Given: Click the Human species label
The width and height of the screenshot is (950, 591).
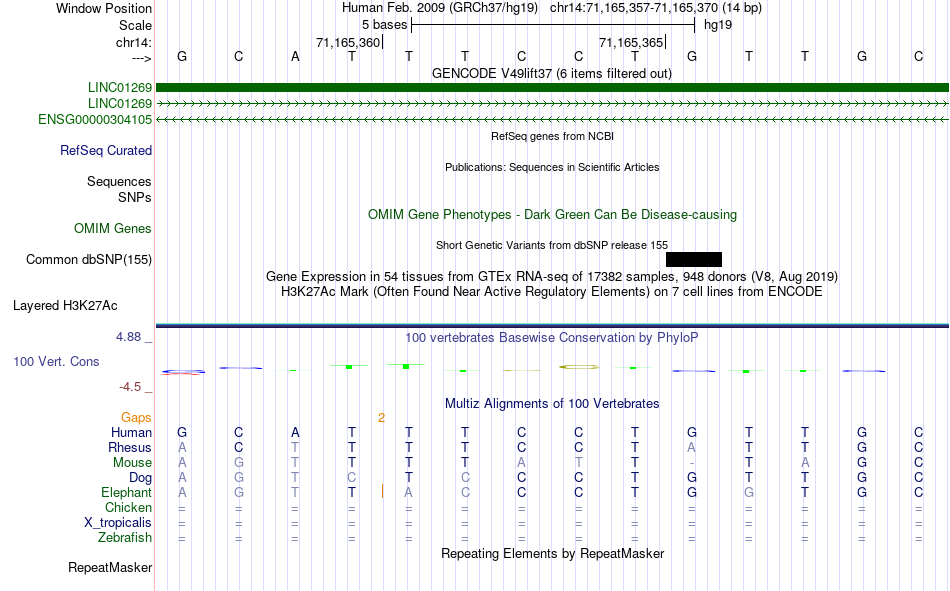Looking at the screenshot, I should pyautogui.click(x=131, y=432).
